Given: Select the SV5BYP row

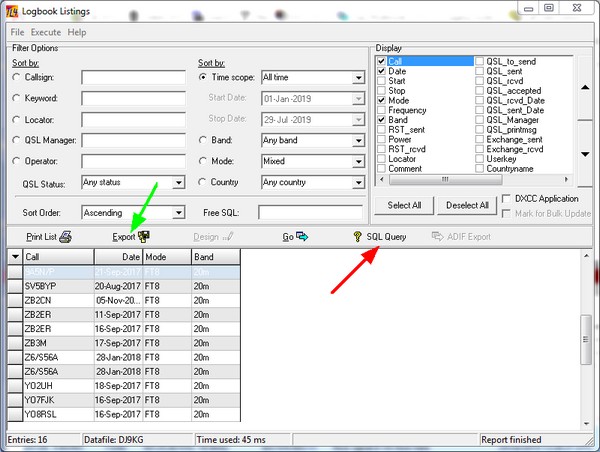Looking at the screenshot, I should (x=124, y=286).
